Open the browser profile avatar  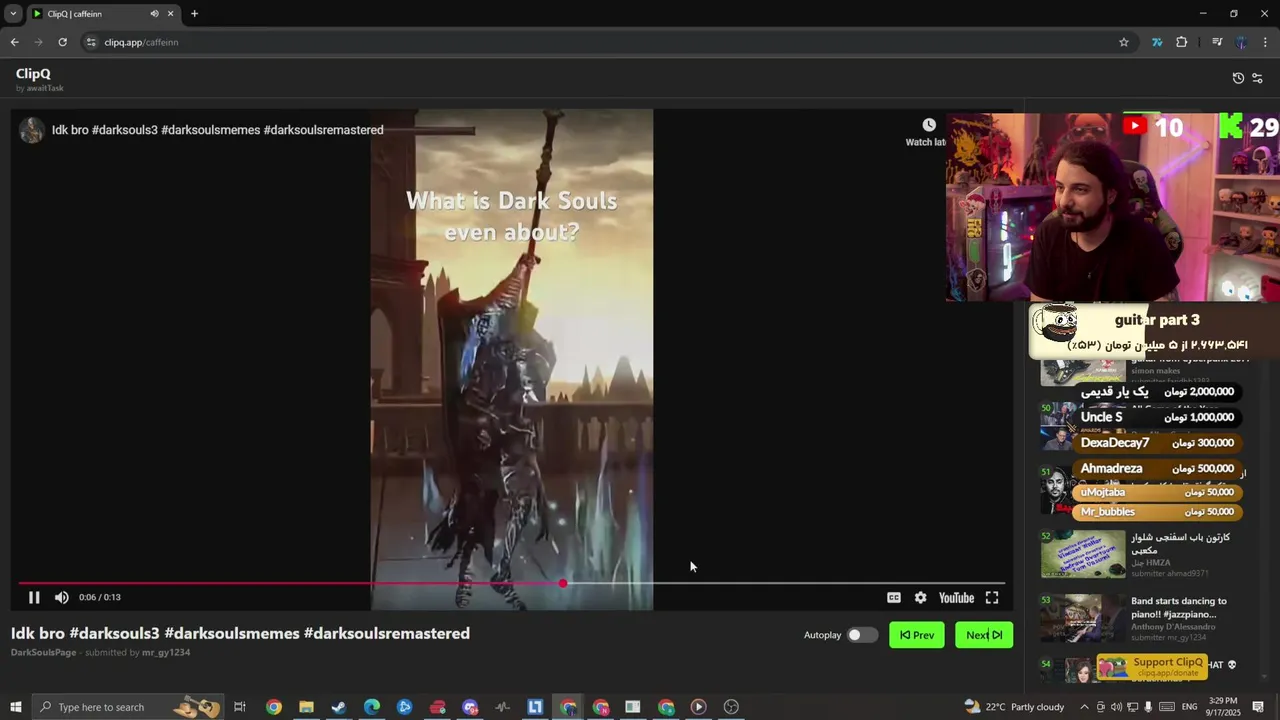click(1241, 42)
